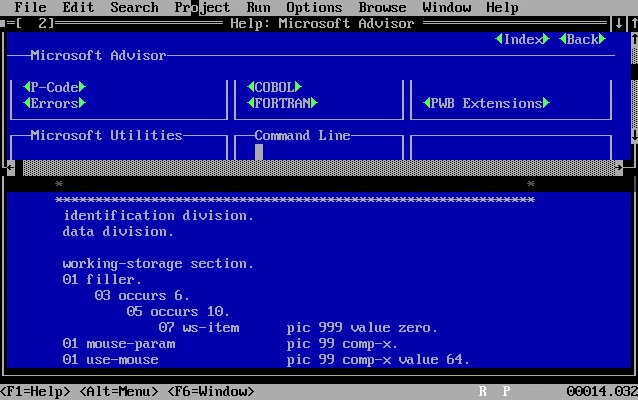Click the 'R' status indicator
This screenshot has width=638, height=400.
[483, 391]
